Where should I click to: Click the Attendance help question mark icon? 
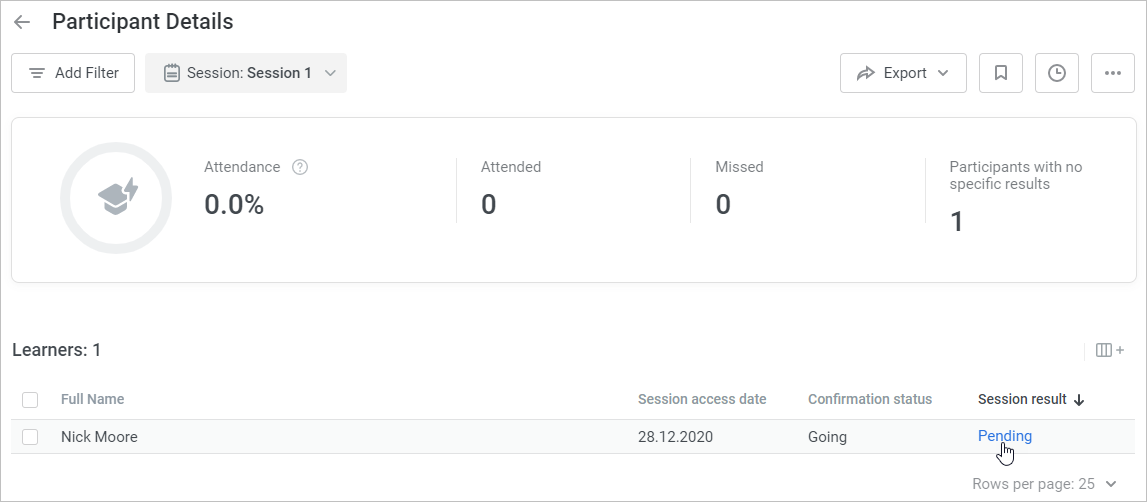pyautogui.click(x=299, y=167)
